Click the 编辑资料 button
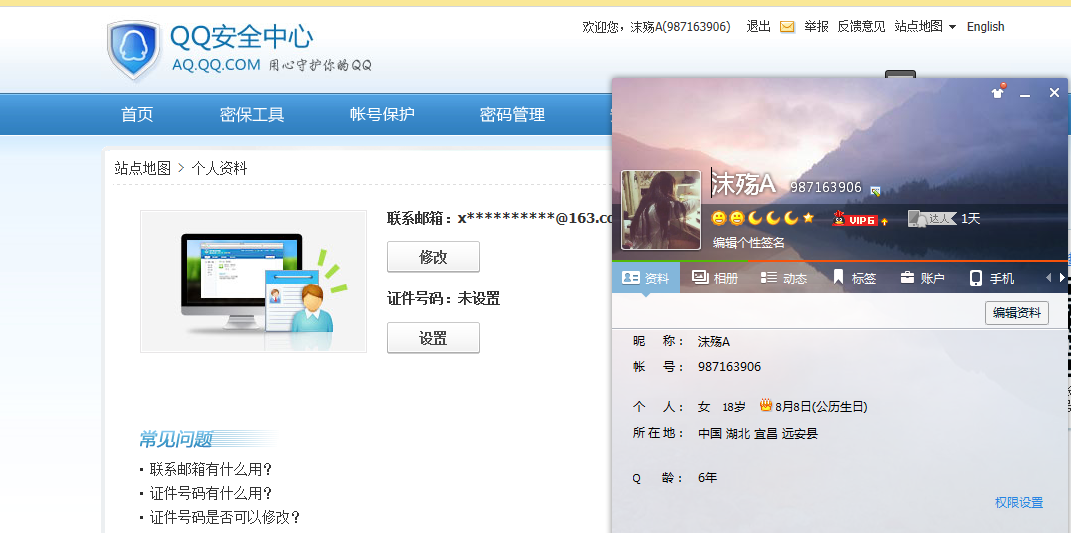 click(1016, 313)
